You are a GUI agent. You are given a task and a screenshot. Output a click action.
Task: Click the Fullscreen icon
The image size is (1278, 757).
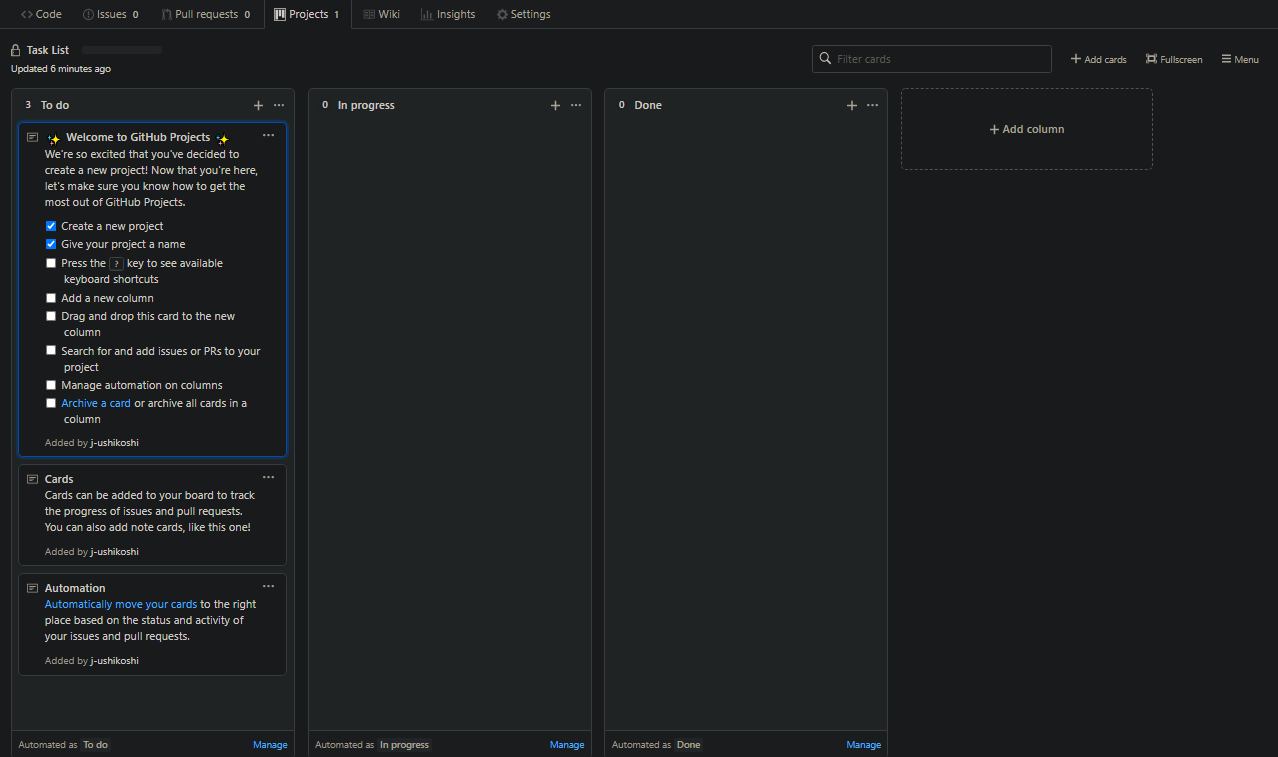(x=1152, y=59)
